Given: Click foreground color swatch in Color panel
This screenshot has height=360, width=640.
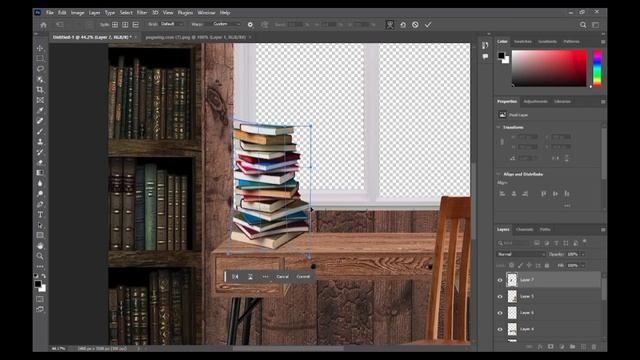Looking at the screenshot, I should (501, 56).
